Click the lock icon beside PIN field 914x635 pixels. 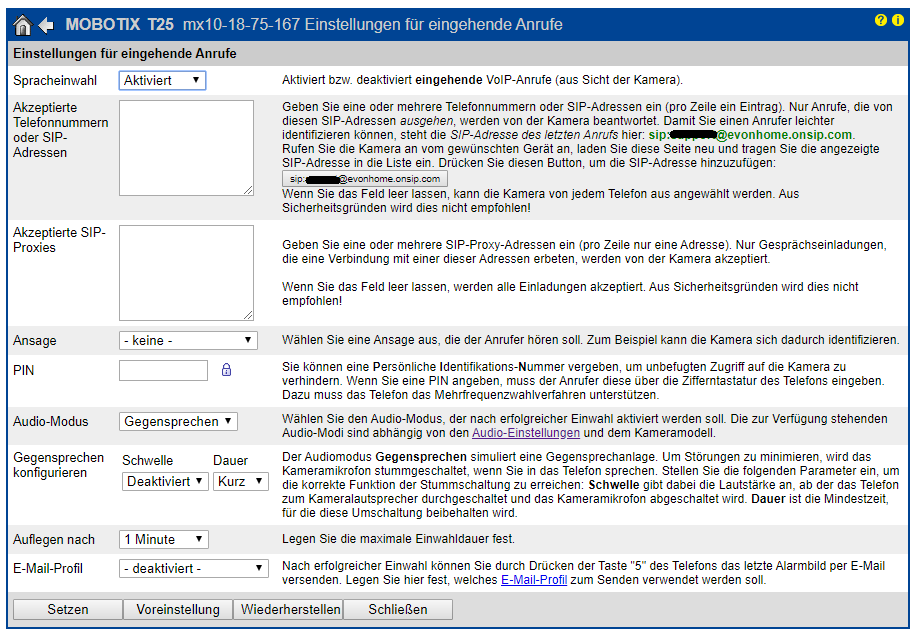(226, 370)
